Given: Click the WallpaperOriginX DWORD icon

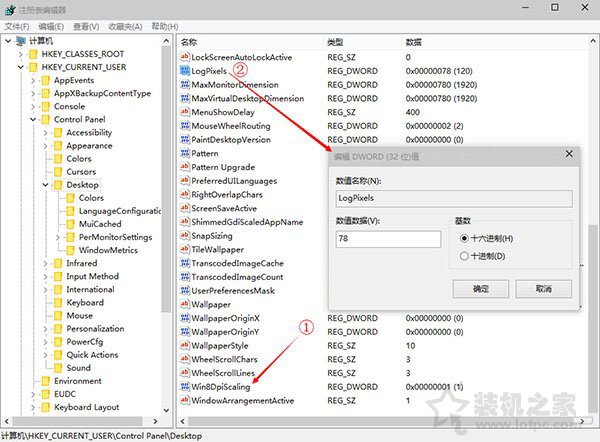Looking at the screenshot, I should (x=185, y=318).
